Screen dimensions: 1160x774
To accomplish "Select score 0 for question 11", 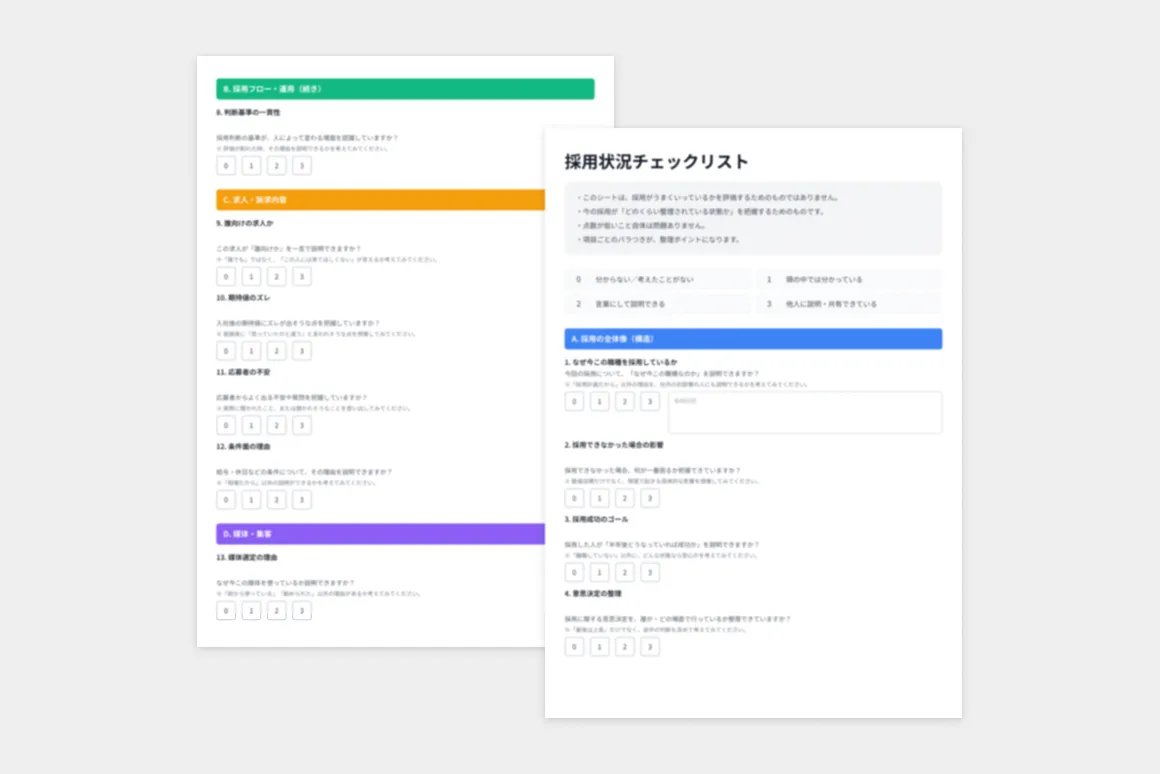I will [226, 425].
